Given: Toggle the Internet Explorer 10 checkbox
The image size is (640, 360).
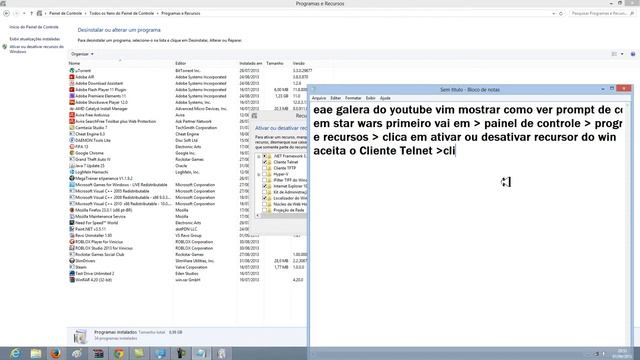Looking at the screenshot, I should click(264, 186).
